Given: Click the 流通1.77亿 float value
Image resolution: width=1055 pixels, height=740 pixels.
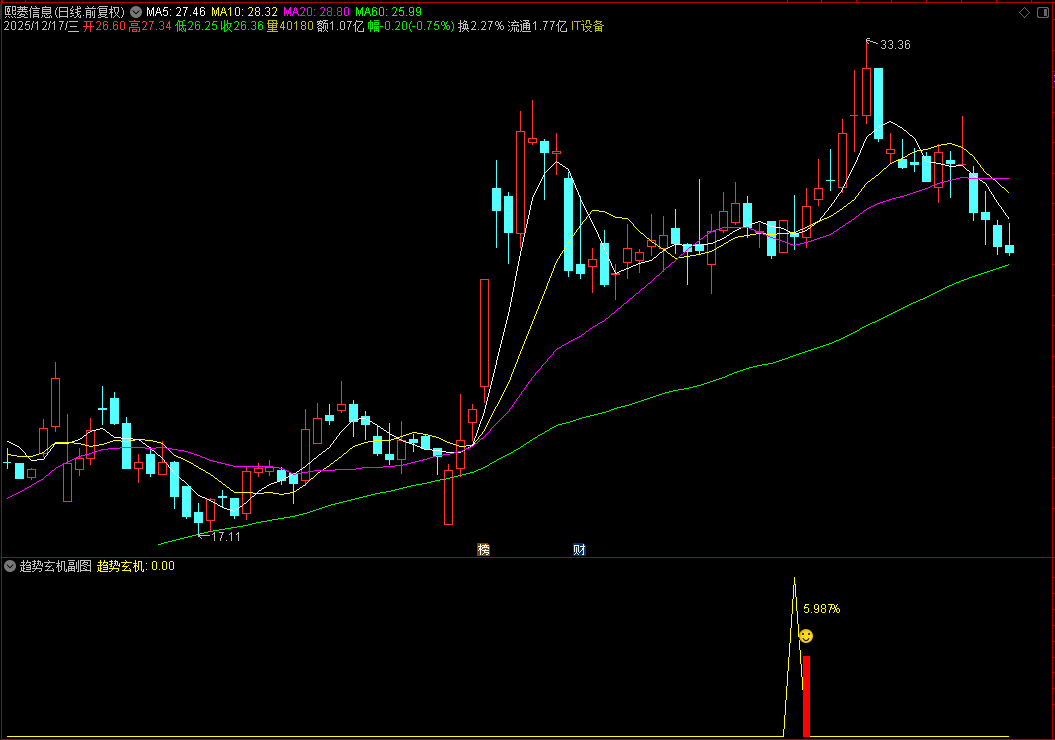Looking at the screenshot, I should click(x=538, y=26).
